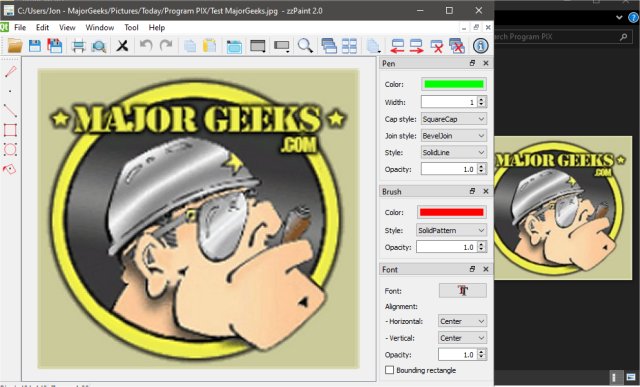The width and height of the screenshot is (640, 387).
Task: Click the scissors cut icon
Action: tap(122, 46)
